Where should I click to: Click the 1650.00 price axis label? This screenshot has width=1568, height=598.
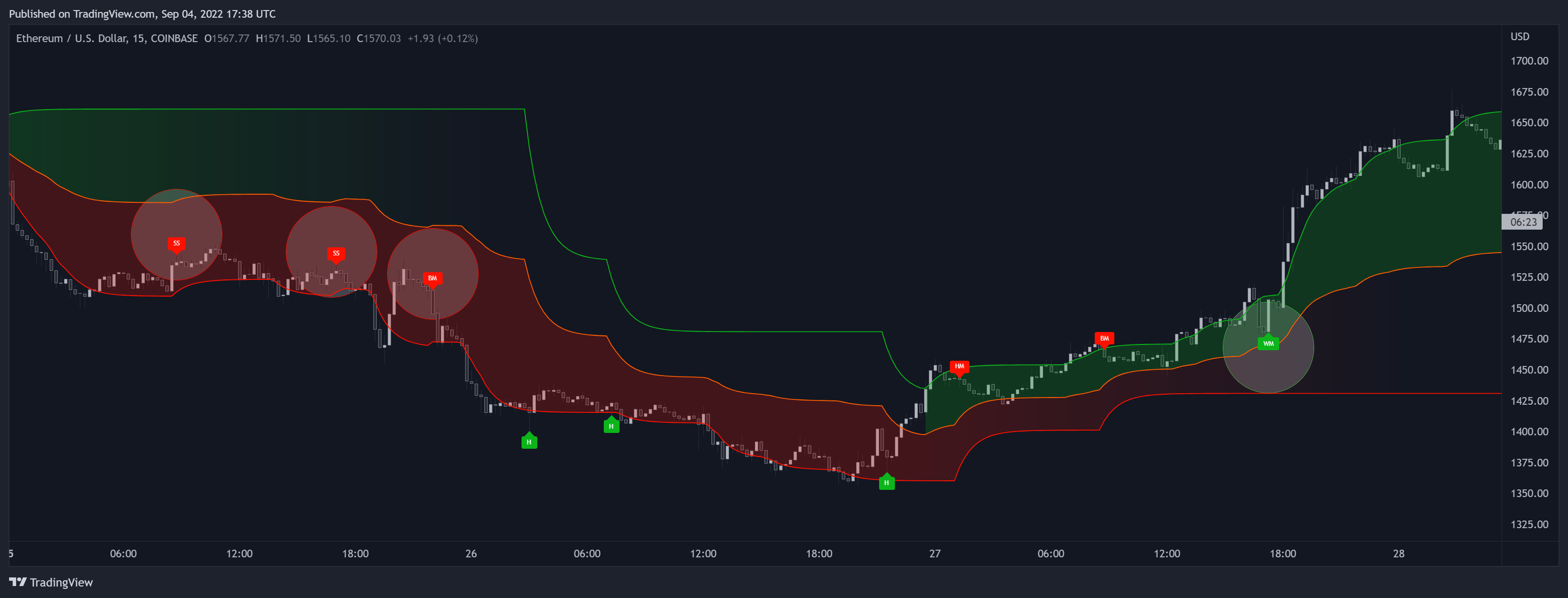point(1529,122)
